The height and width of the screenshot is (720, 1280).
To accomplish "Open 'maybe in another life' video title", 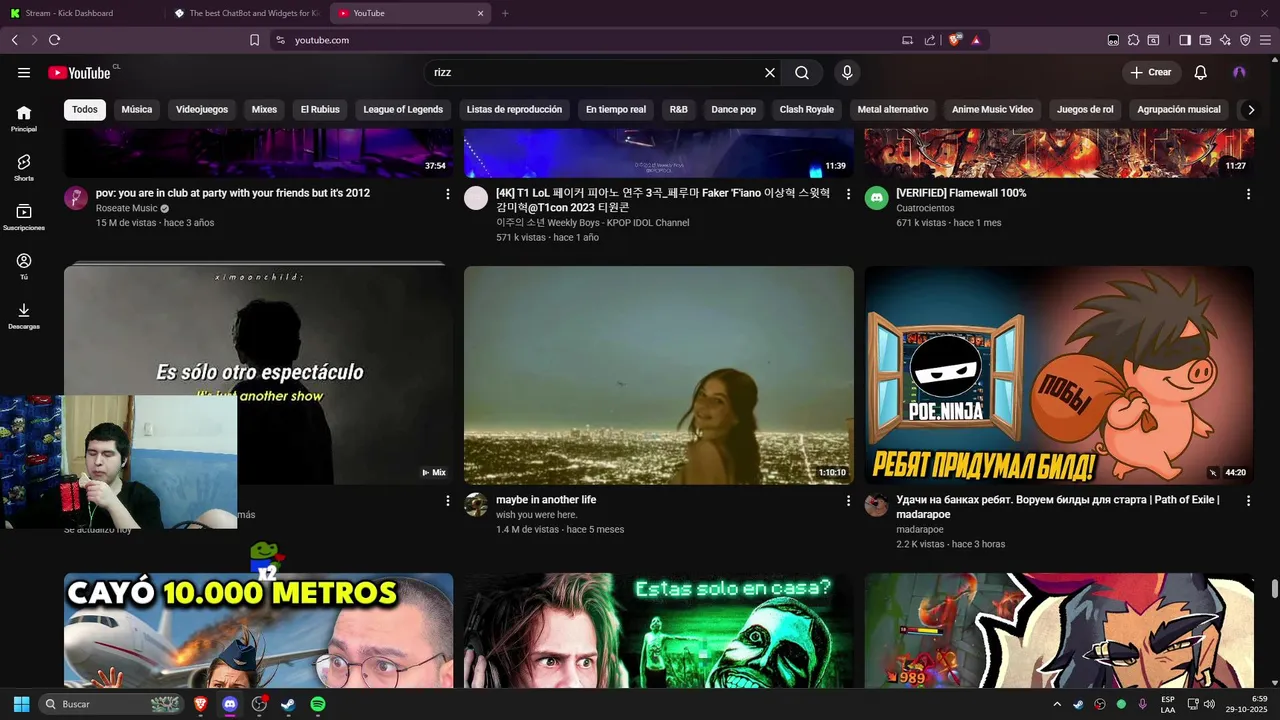I will coord(546,500).
